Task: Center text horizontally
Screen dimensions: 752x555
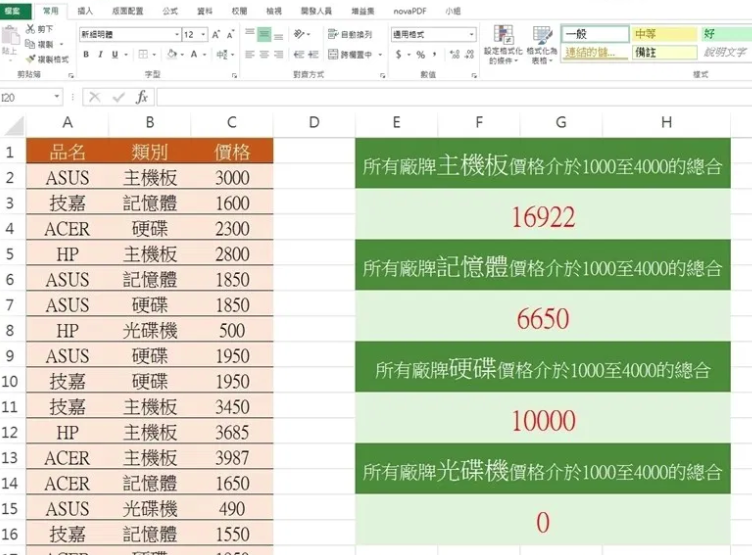Action: [264, 54]
